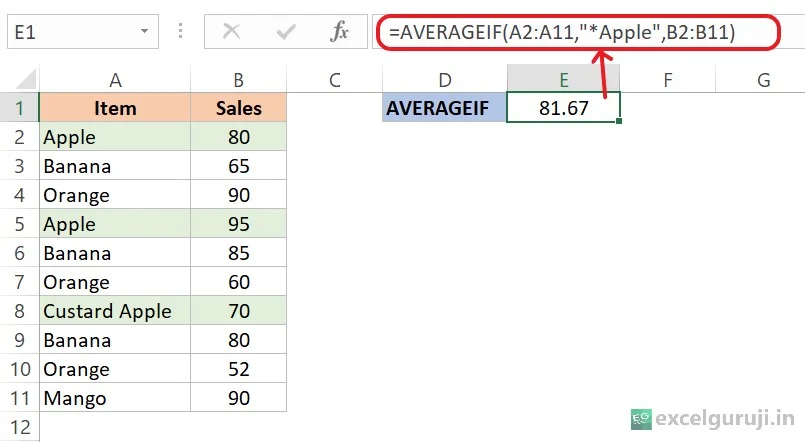
Task: Select row 3 header
Action: [x=20, y=165]
